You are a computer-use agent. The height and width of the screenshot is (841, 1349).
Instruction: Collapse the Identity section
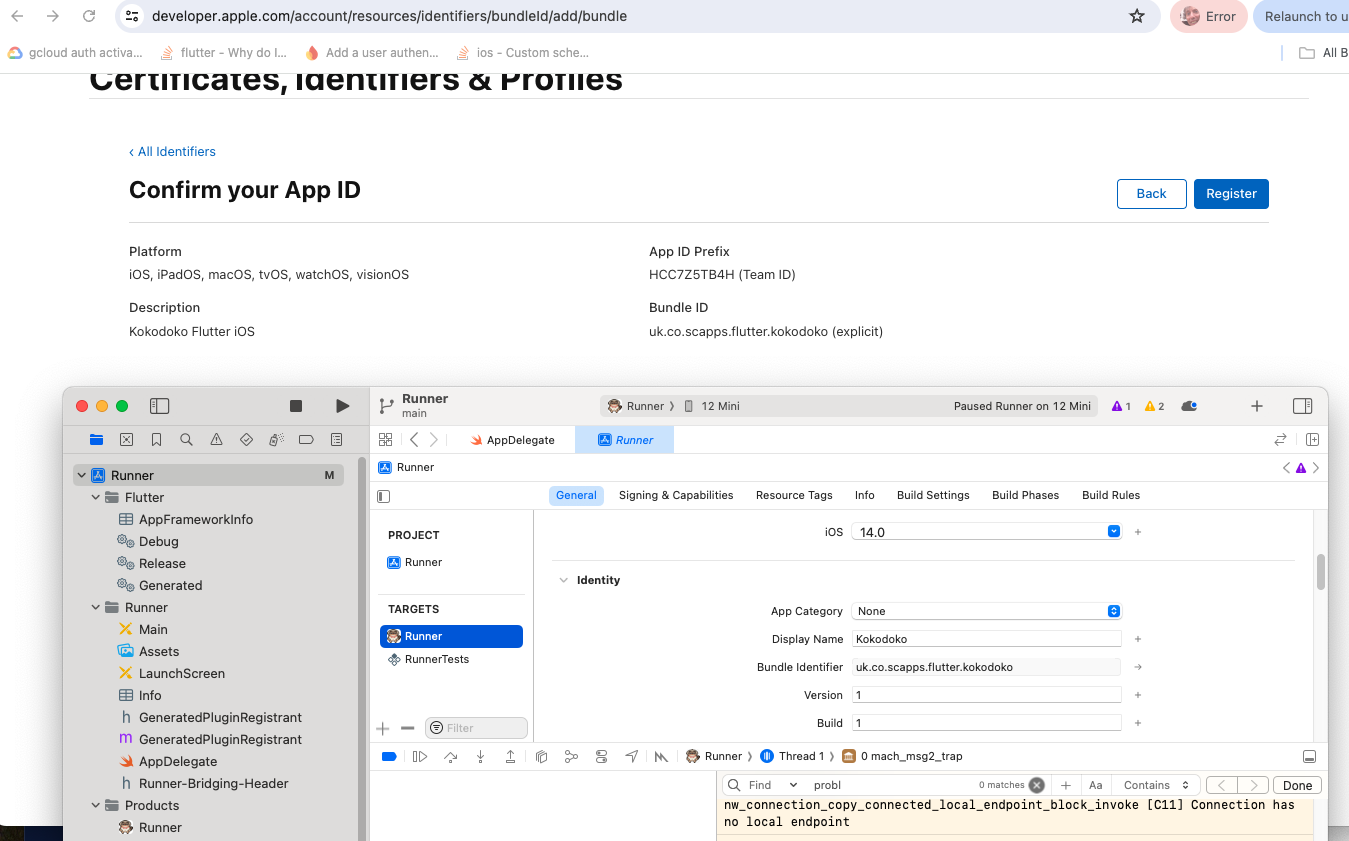564,580
